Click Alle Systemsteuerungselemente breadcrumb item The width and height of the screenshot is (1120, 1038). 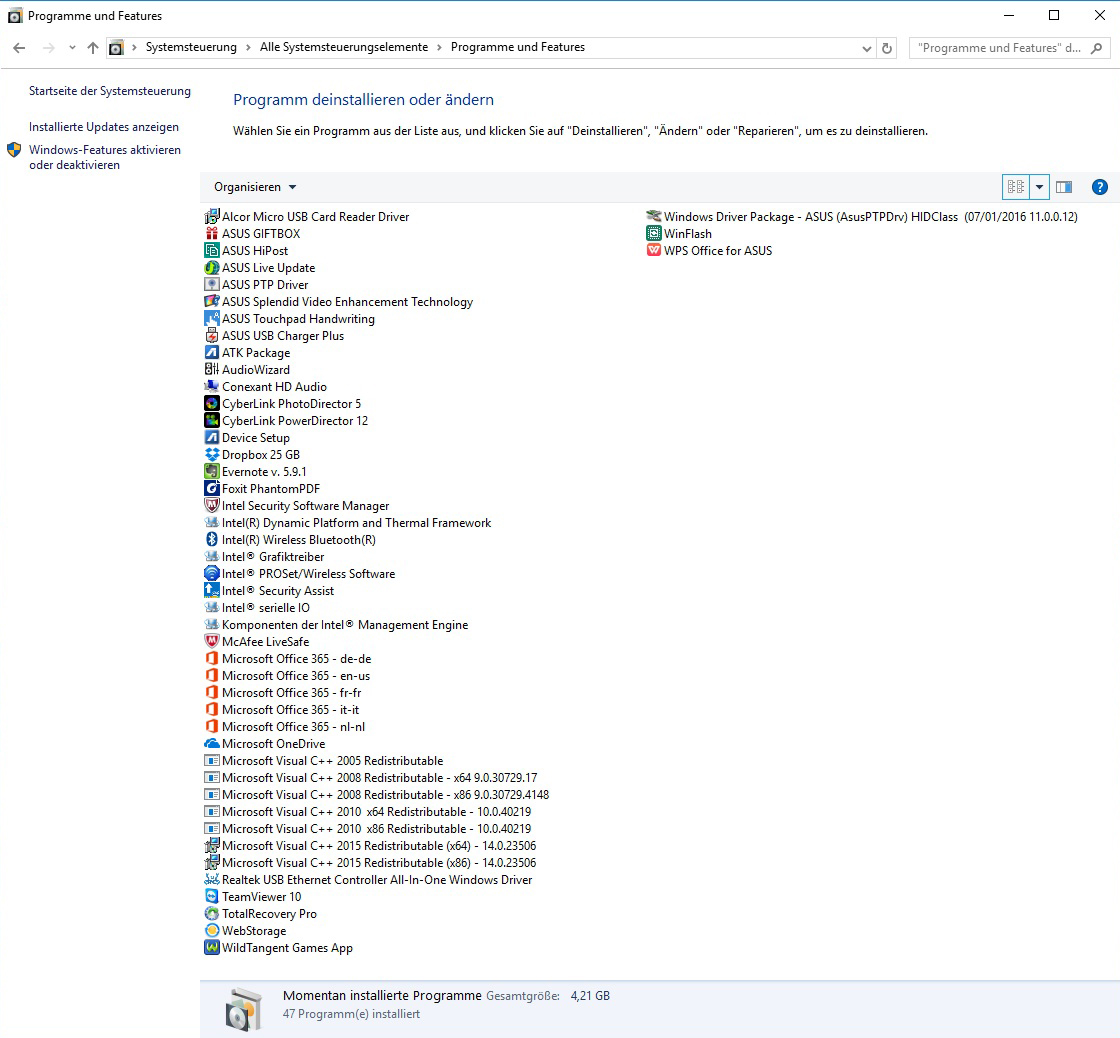tap(343, 47)
